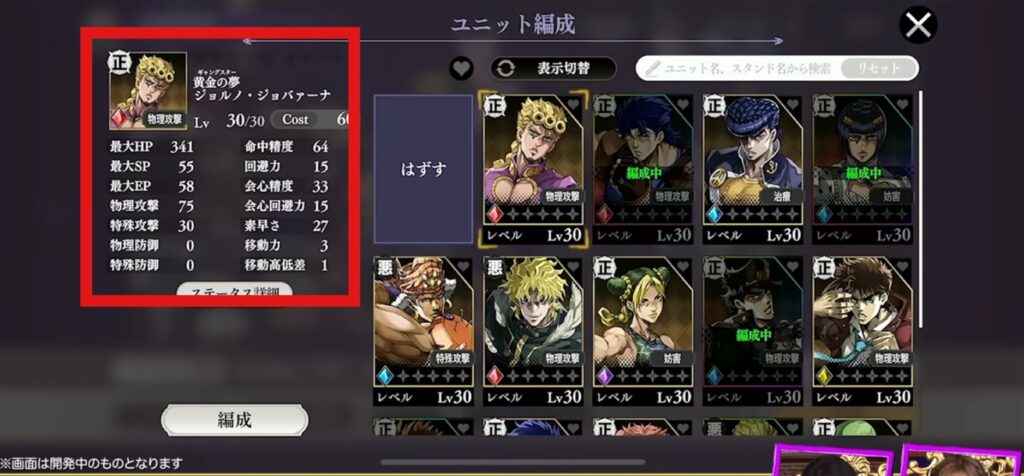Click the purple diamond on Jolyne's card

(x=605, y=376)
